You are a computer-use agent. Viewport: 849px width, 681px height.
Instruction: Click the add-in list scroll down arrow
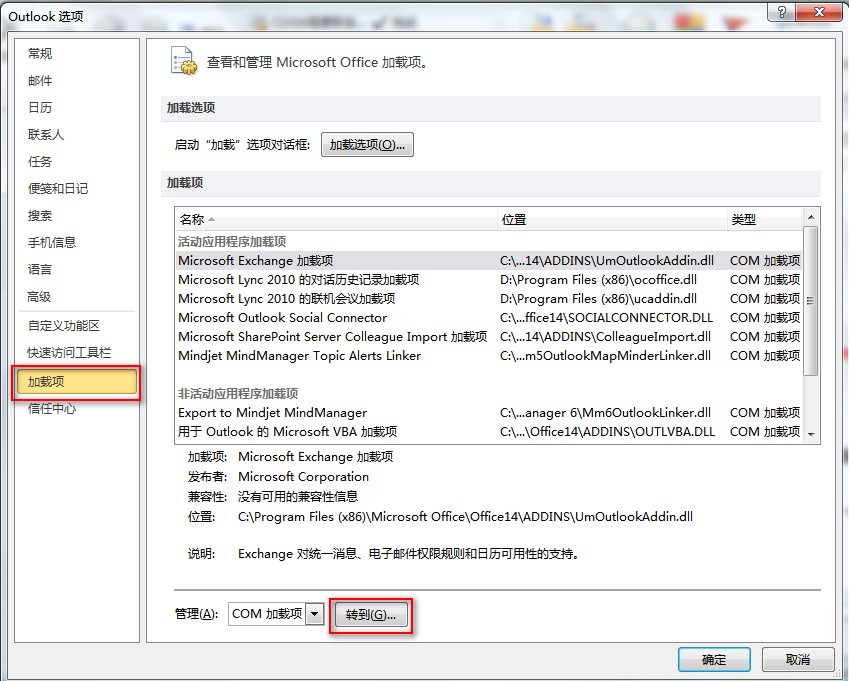pyautogui.click(x=811, y=435)
